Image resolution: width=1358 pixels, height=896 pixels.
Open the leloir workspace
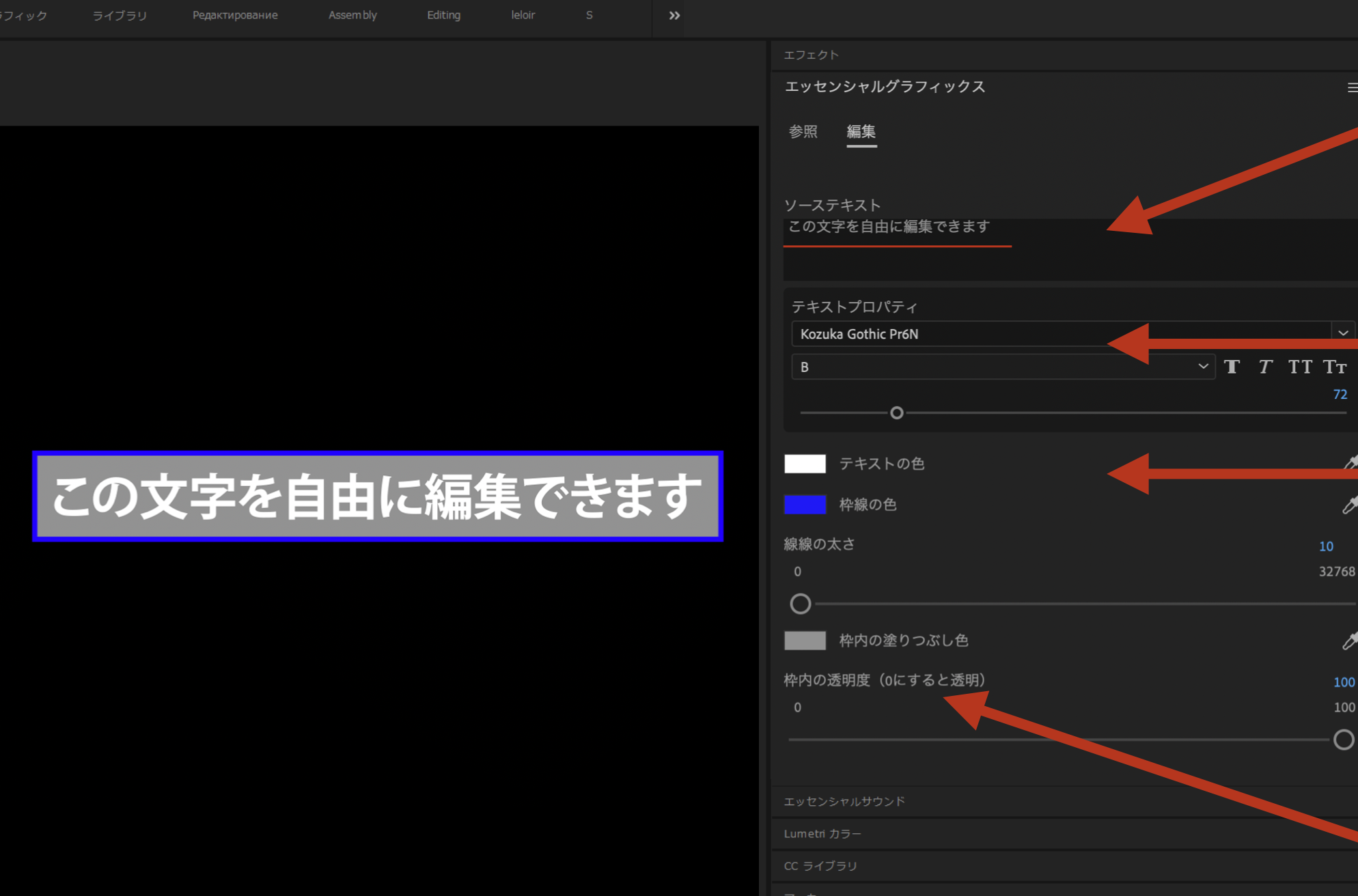[x=523, y=15]
